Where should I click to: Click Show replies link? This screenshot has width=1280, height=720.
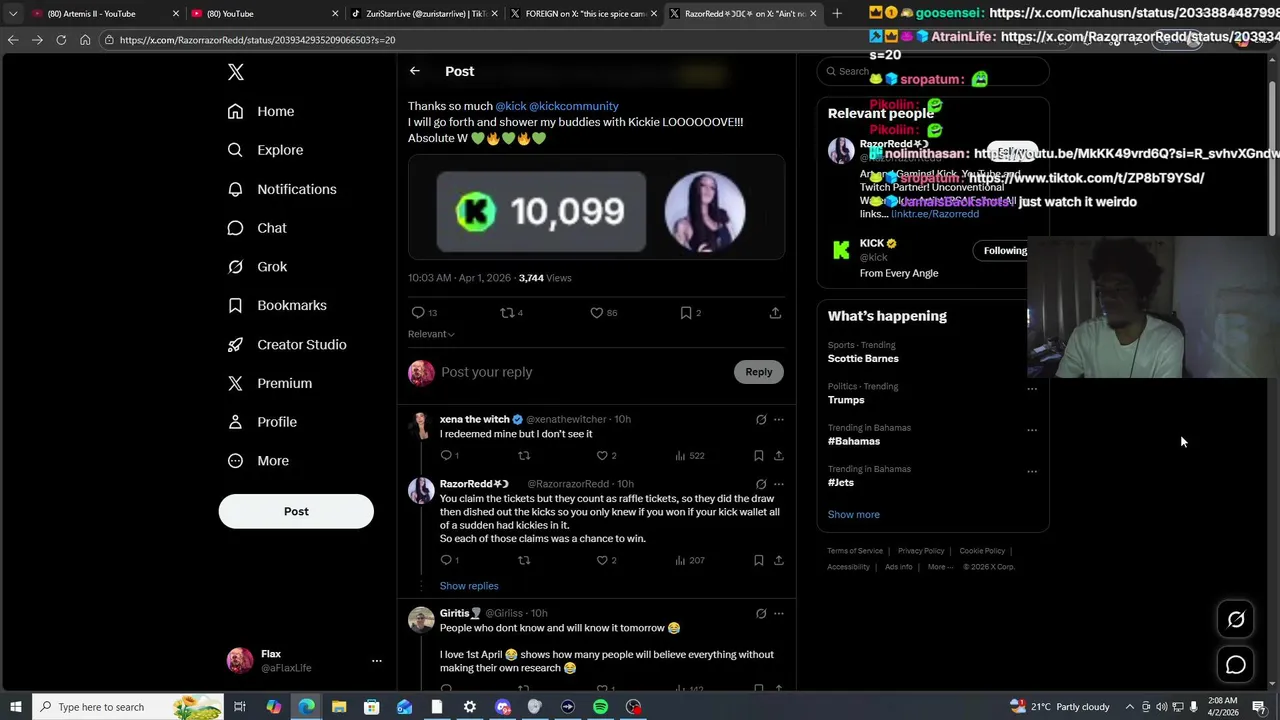tap(469, 586)
